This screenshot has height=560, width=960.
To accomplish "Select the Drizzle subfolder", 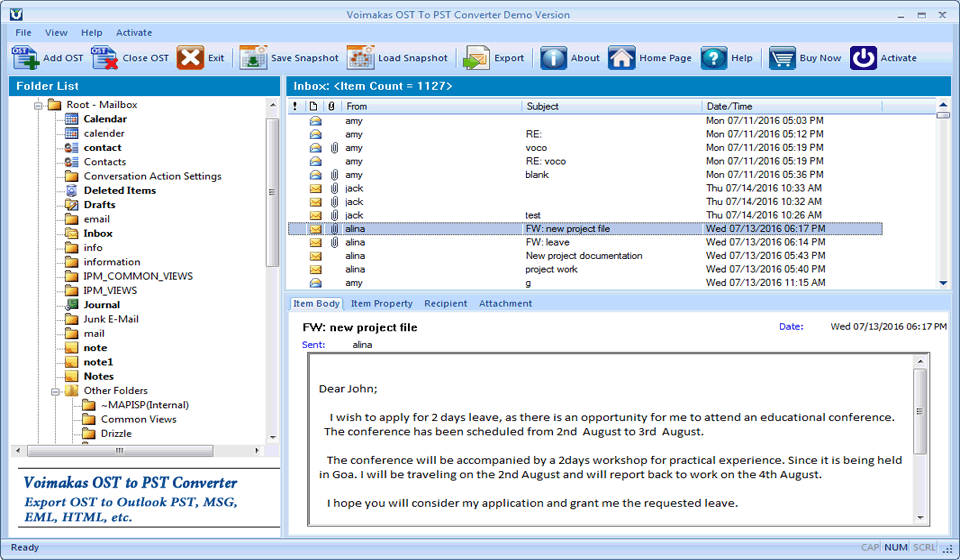I will tap(116, 433).
